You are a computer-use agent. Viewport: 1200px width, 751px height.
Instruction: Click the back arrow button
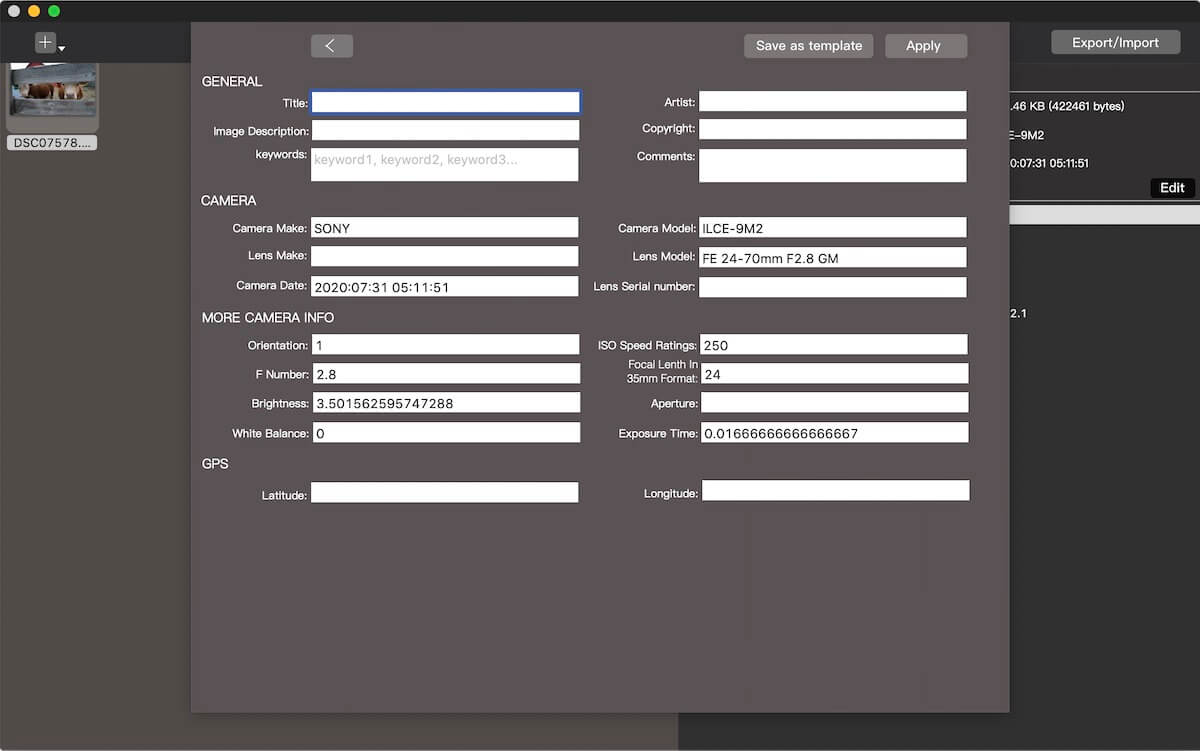pyautogui.click(x=331, y=46)
